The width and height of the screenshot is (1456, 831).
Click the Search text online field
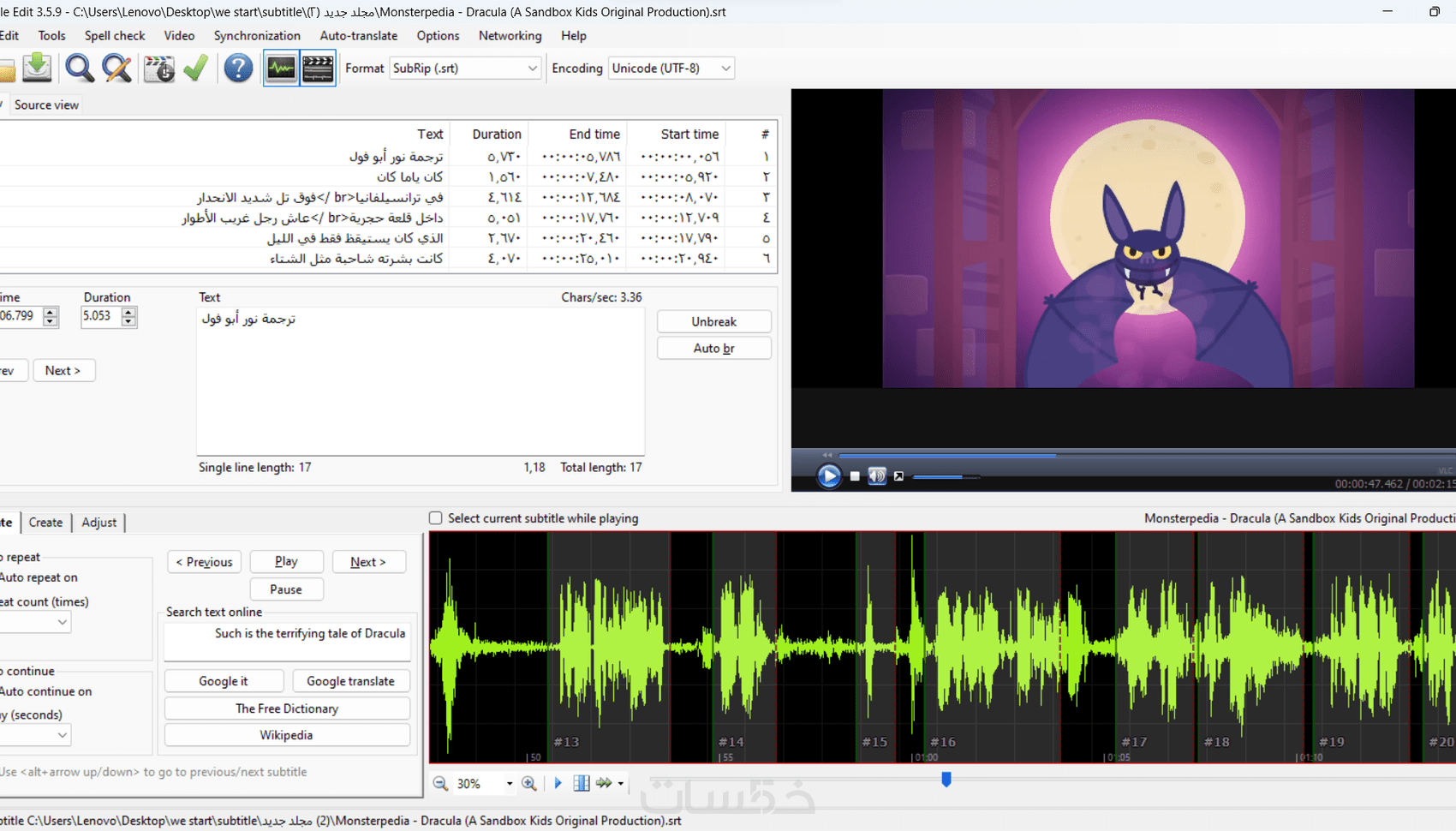point(287,642)
